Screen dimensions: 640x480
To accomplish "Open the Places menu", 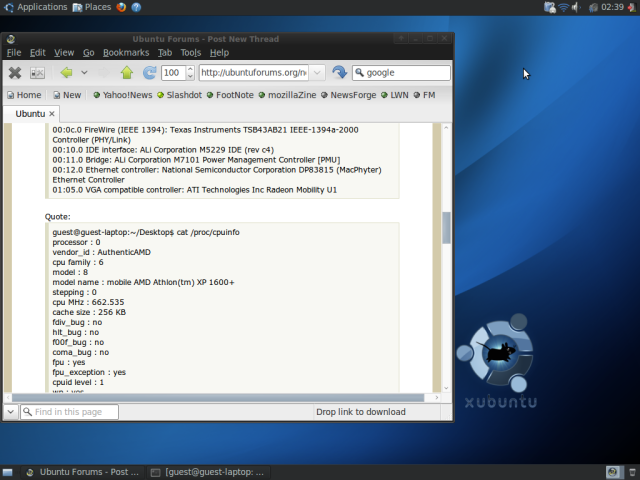I will point(92,7).
